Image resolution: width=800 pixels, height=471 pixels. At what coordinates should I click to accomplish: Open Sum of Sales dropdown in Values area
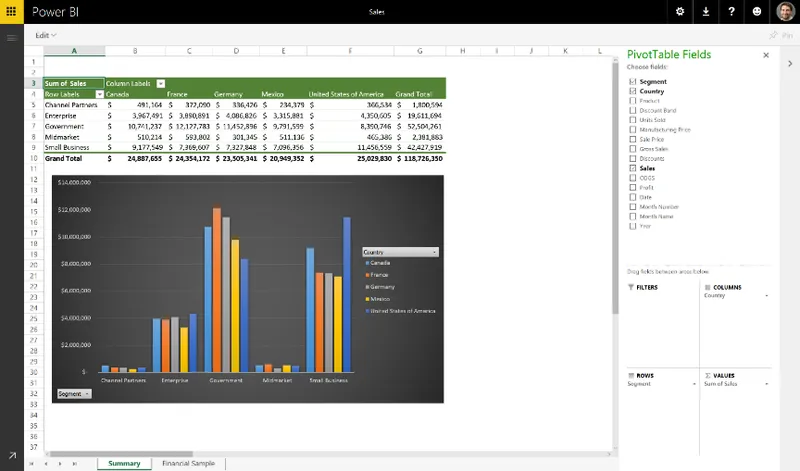click(766, 384)
